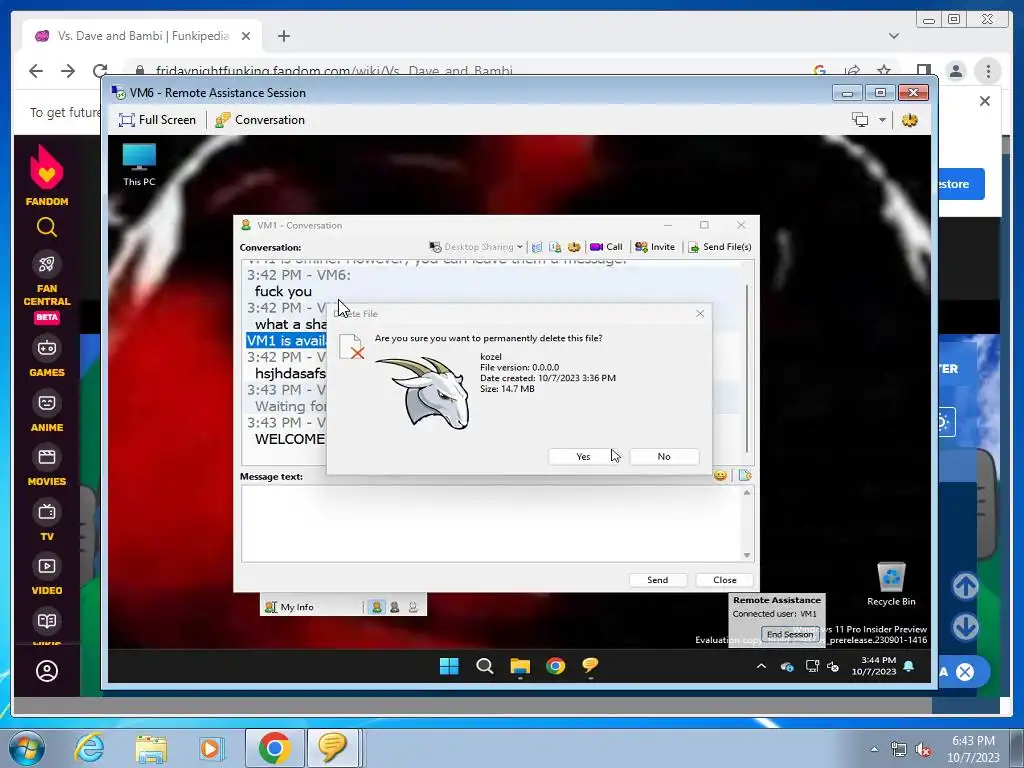The width and height of the screenshot is (1024, 768).
Task: Click the Chrome address bar URL
Action: coord(334,71)
